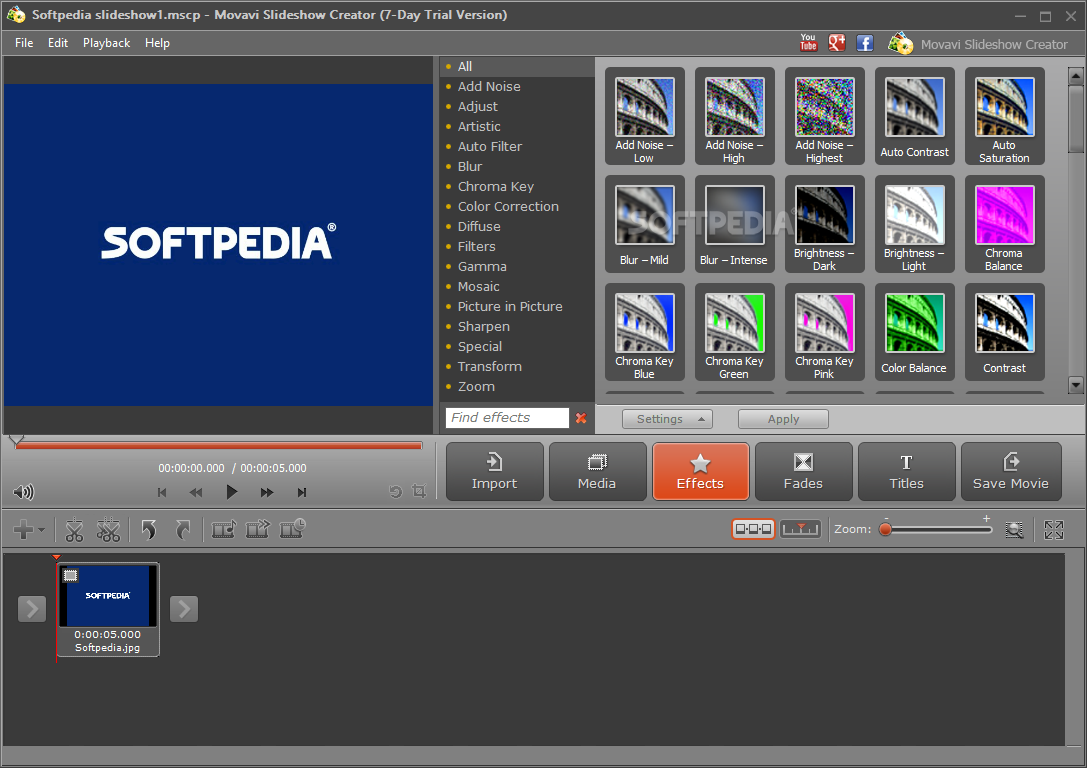This screenshot has height=768, width=1087.
Task: Open the YouTube link icon
Action: [808, 43]
